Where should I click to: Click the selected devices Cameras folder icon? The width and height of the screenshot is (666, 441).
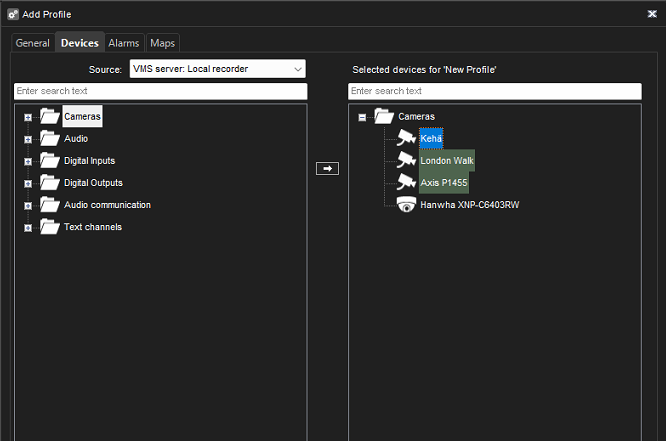(384, 116)
